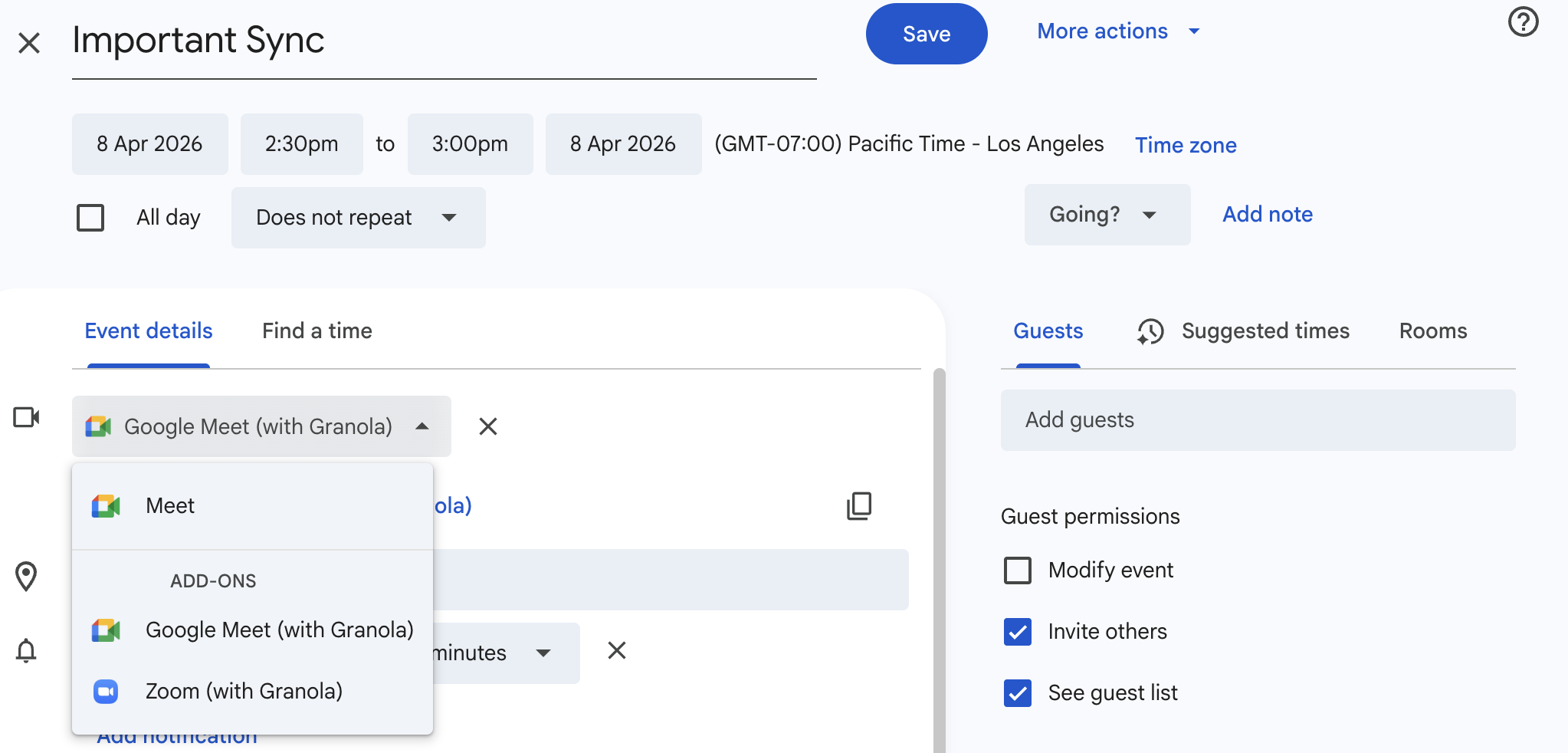Edit the Important Sync title field
The image size is (1568, 753).
click(444, 41)
